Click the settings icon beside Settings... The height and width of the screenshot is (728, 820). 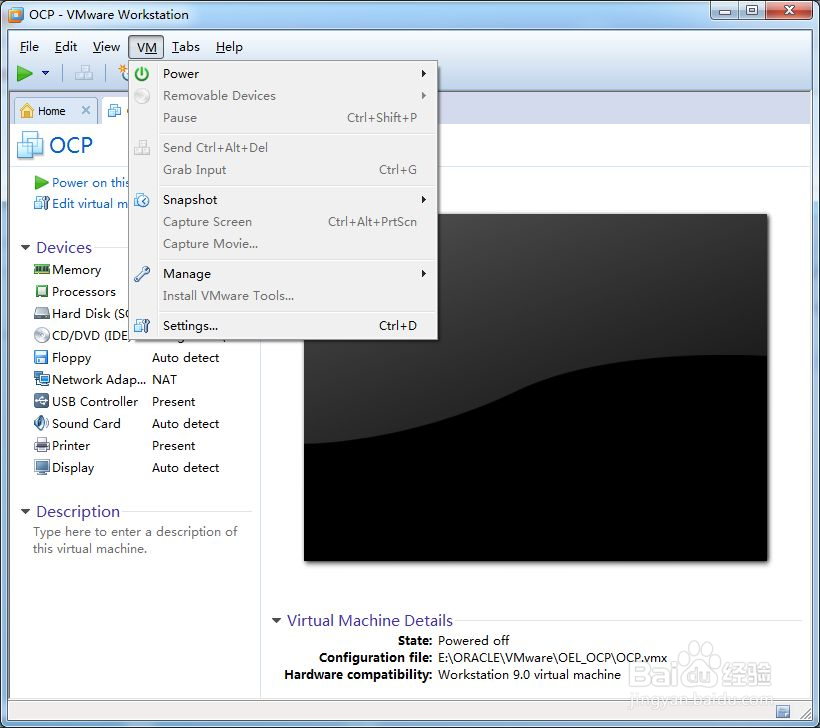142,326
